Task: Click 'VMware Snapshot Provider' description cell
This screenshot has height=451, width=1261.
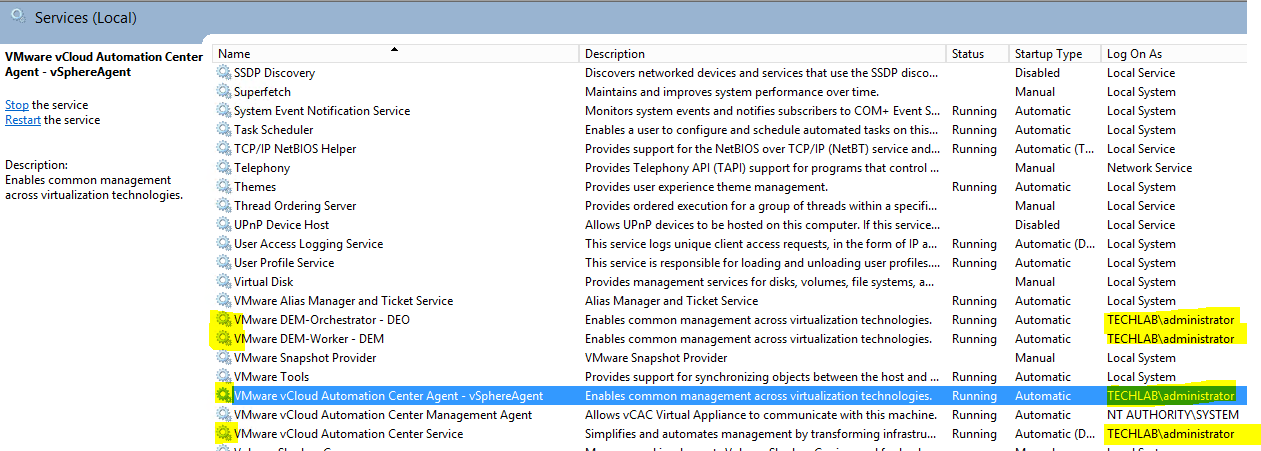Action: [x=656, y=358]
